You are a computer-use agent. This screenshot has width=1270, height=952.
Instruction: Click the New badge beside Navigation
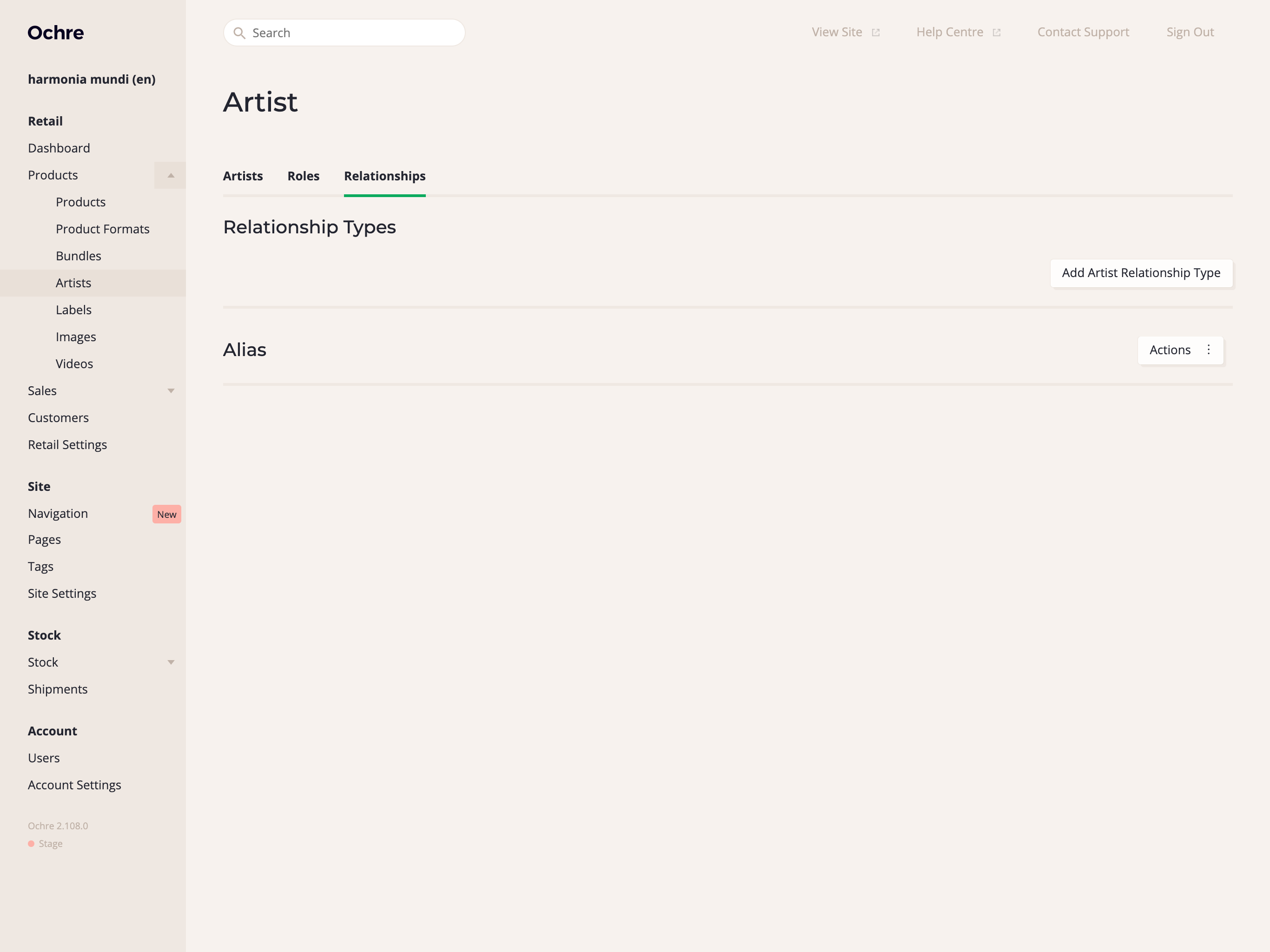point(166,514)
